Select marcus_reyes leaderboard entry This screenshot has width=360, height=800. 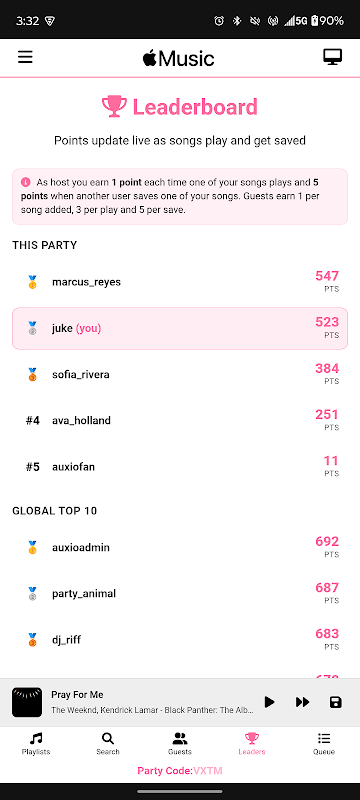point(180,282)
